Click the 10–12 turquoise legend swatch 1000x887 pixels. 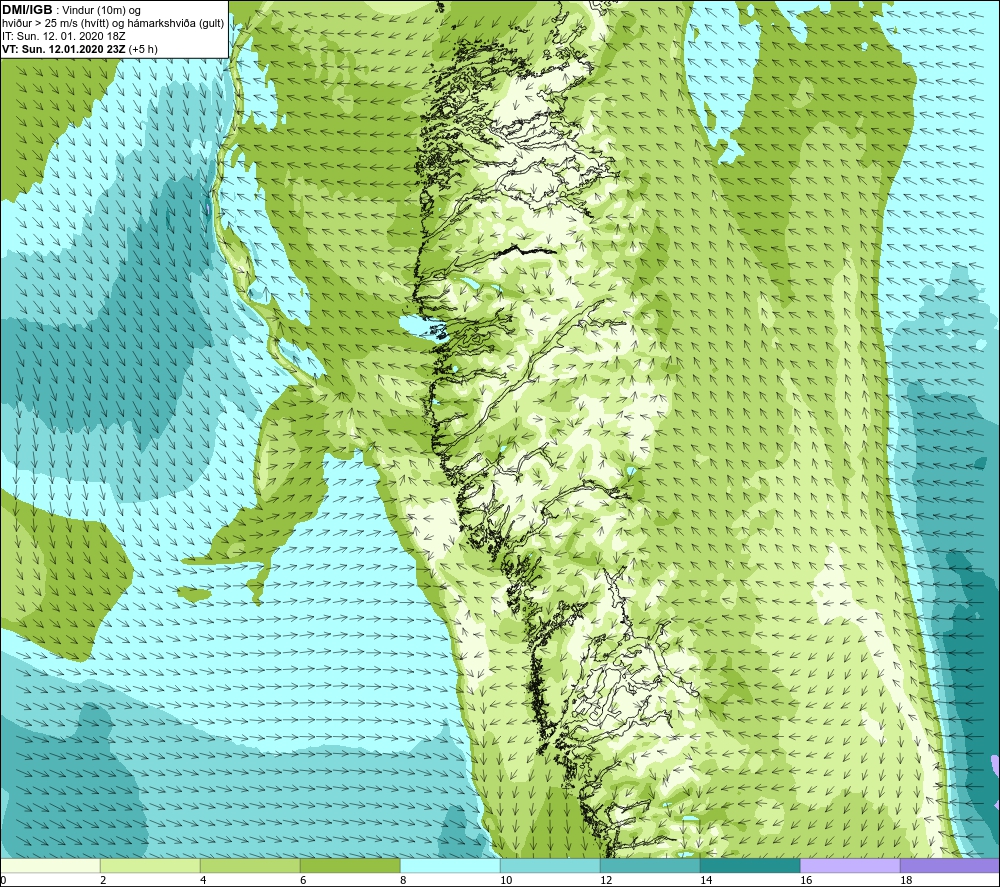[550, 865]
